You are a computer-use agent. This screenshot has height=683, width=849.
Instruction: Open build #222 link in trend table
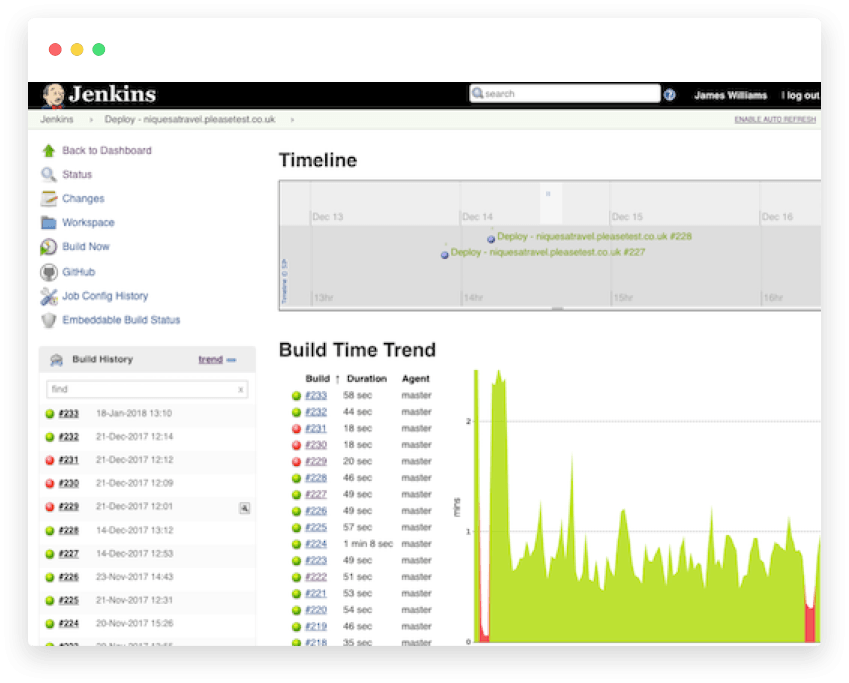tap(316, 577)
